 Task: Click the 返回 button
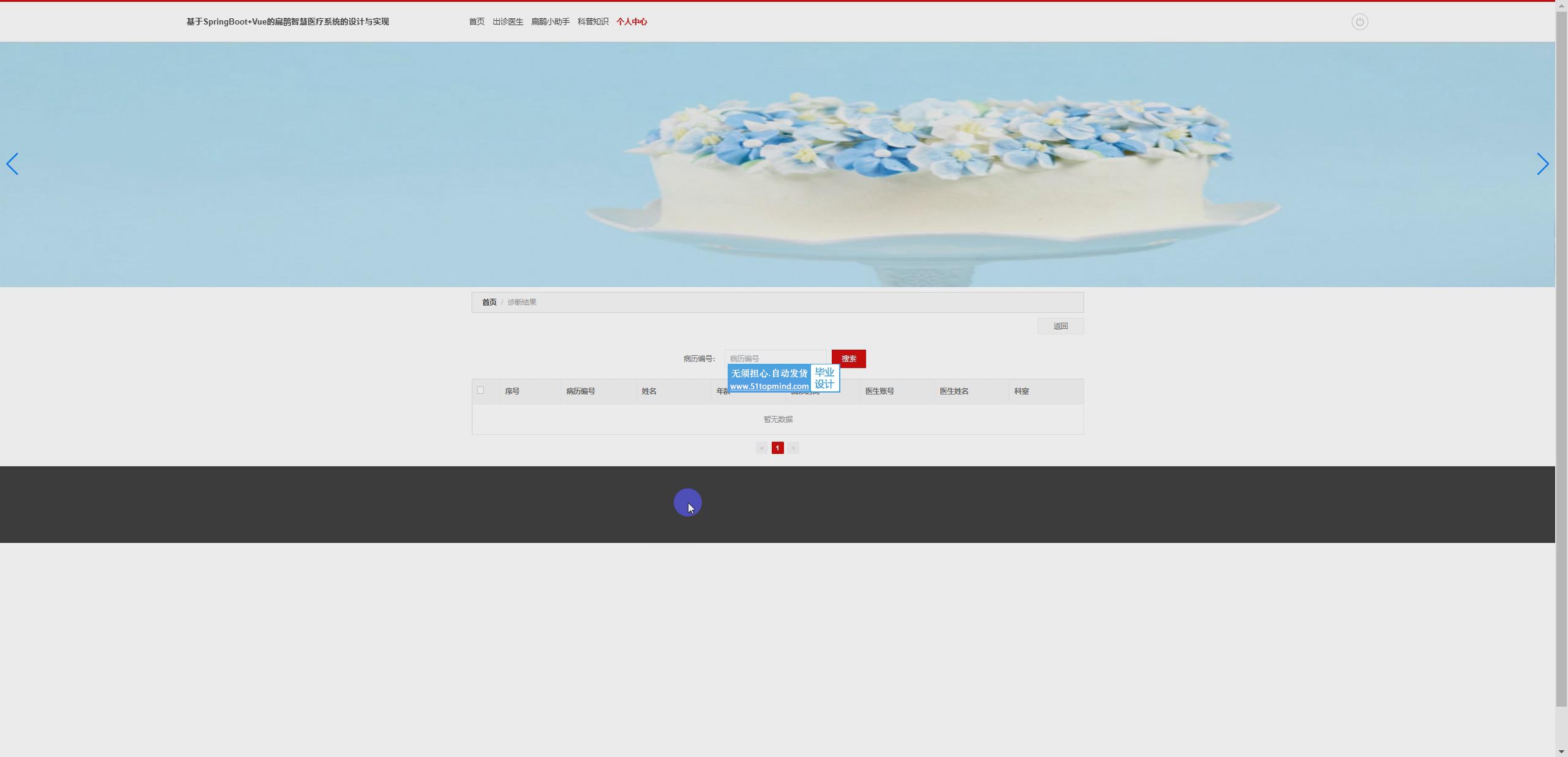[x=1060, y=326]
